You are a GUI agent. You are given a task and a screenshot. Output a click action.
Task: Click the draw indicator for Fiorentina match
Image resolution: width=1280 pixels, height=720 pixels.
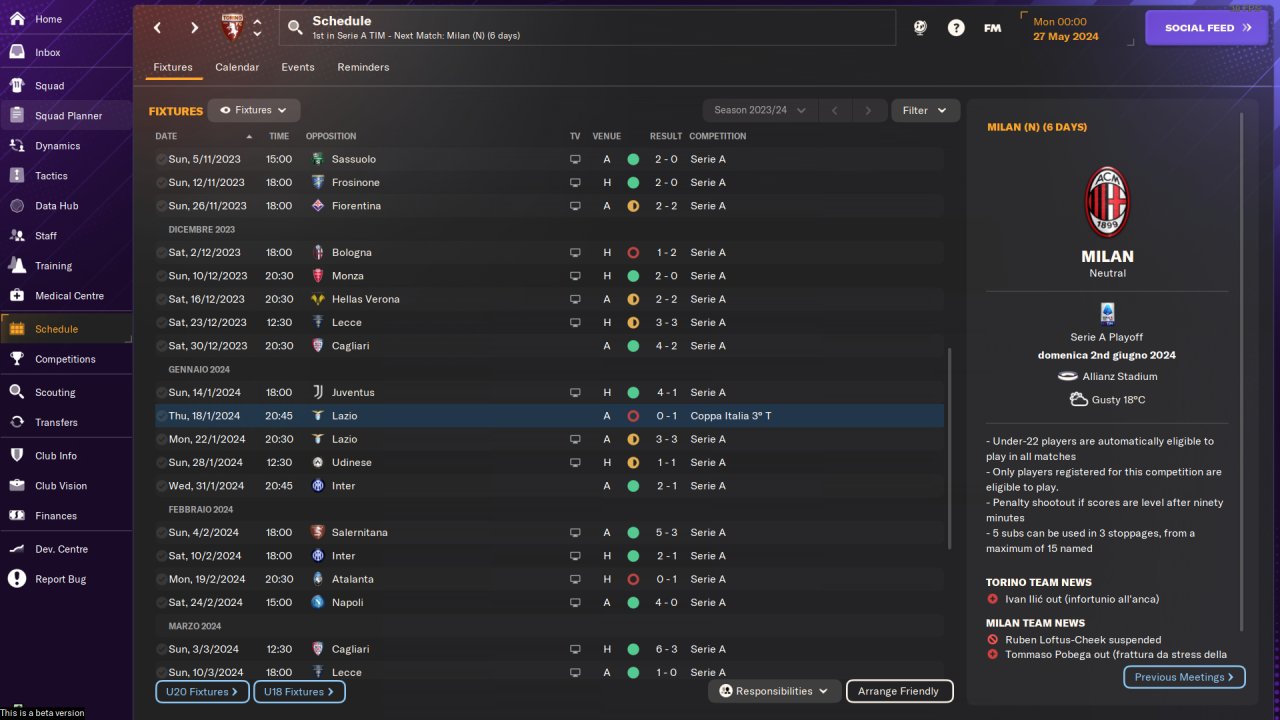tap(633, 206)
